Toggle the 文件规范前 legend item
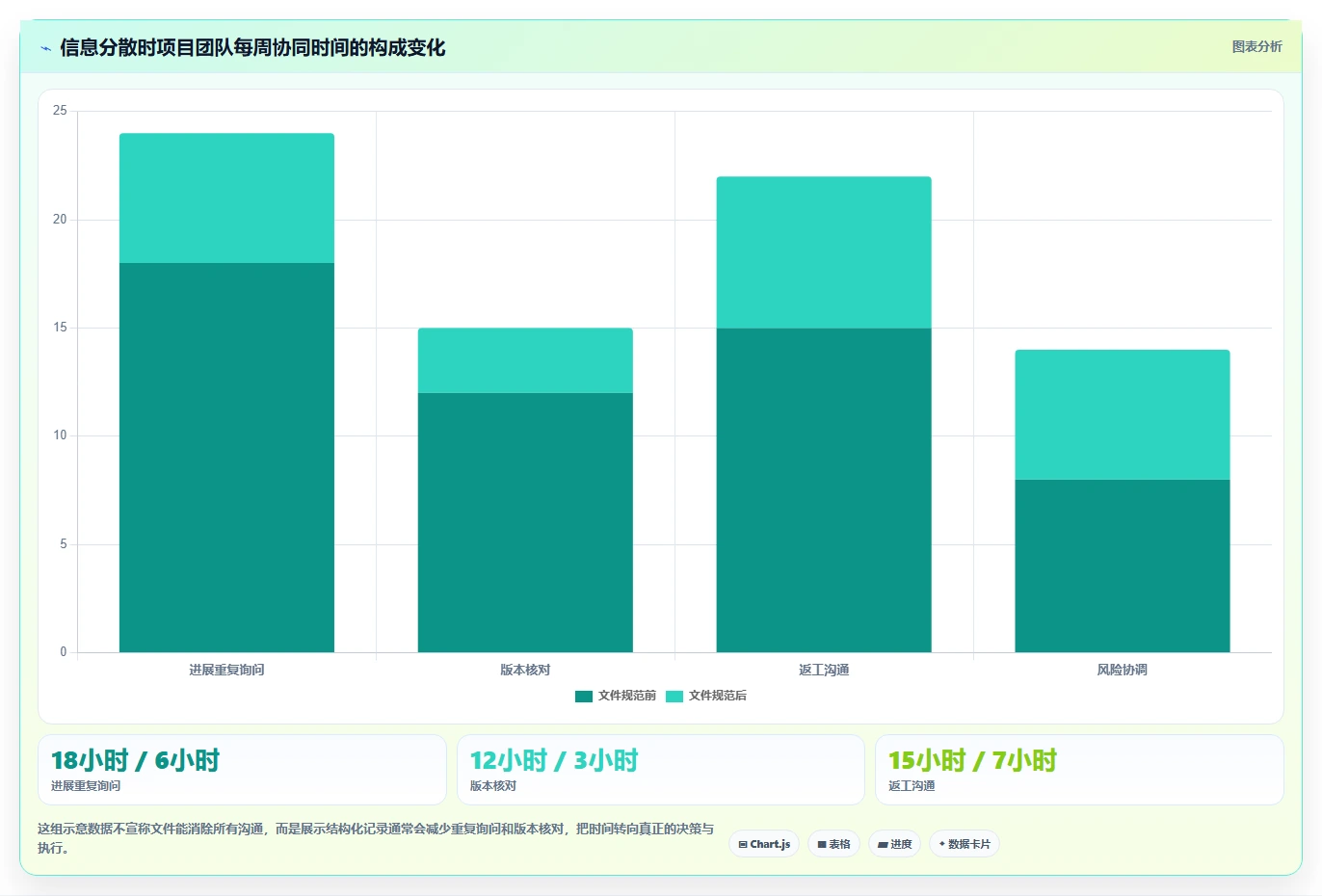 [x=616, y=696]
